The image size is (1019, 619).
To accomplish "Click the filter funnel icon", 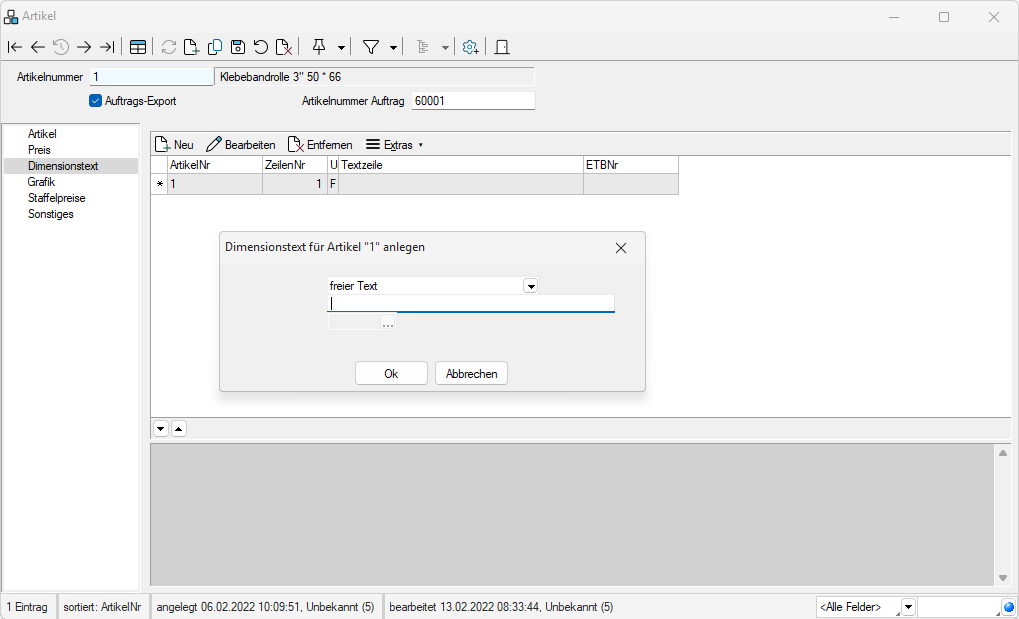I will (370, 47).
